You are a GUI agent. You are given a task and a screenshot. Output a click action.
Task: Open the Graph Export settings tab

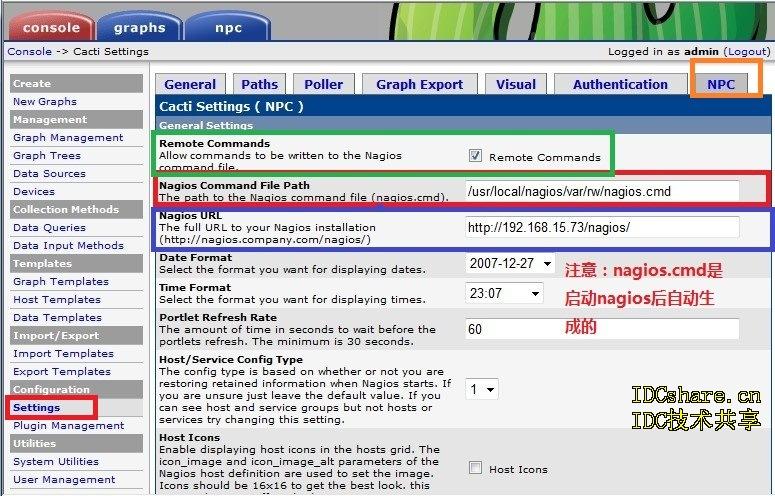[420, 84]
